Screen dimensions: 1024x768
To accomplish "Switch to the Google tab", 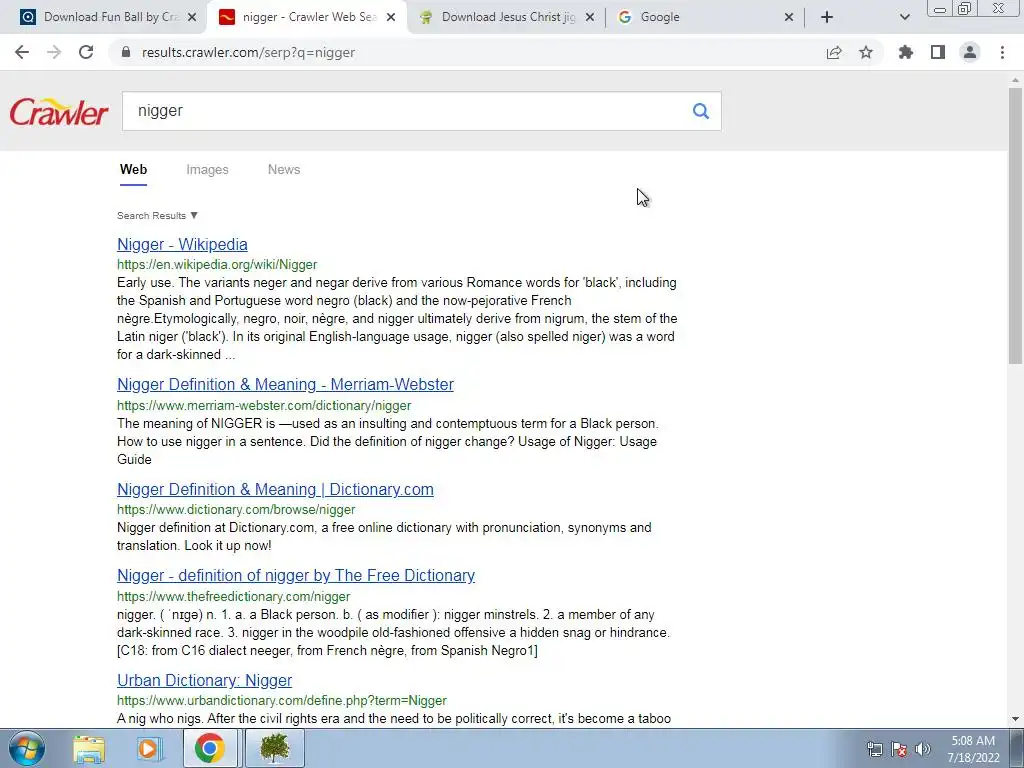I will tap(705, 17).
